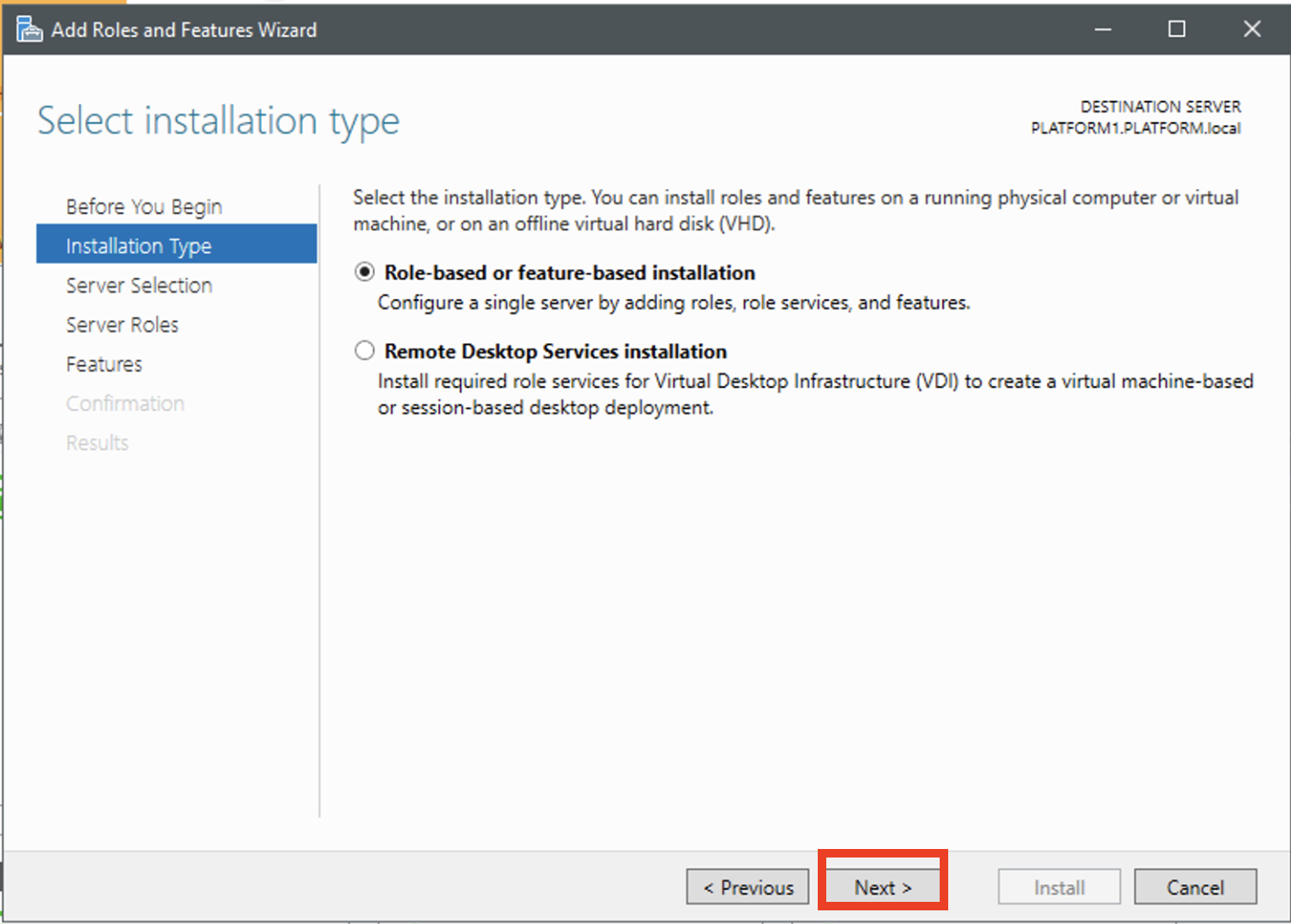Jump to the Server Selection step
This screenshot has height=924, width=1291.
[x=139, y=286]
